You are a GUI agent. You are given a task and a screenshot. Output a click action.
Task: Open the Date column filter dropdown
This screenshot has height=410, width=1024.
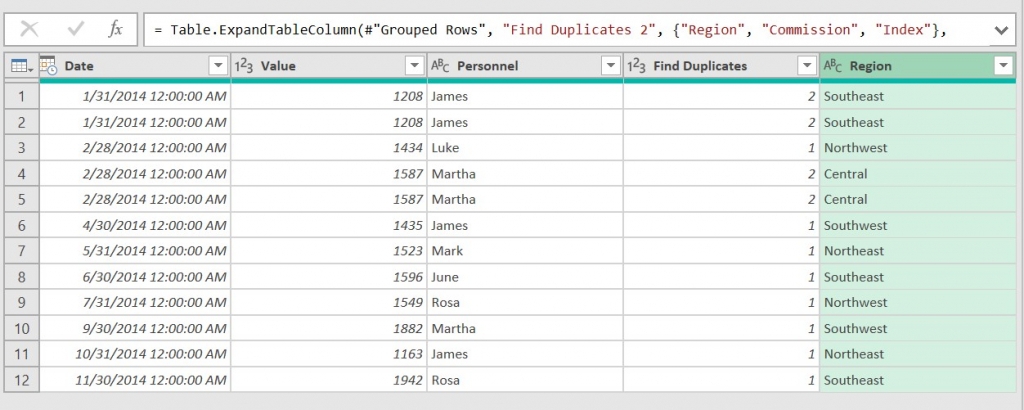tap(218, 66)
